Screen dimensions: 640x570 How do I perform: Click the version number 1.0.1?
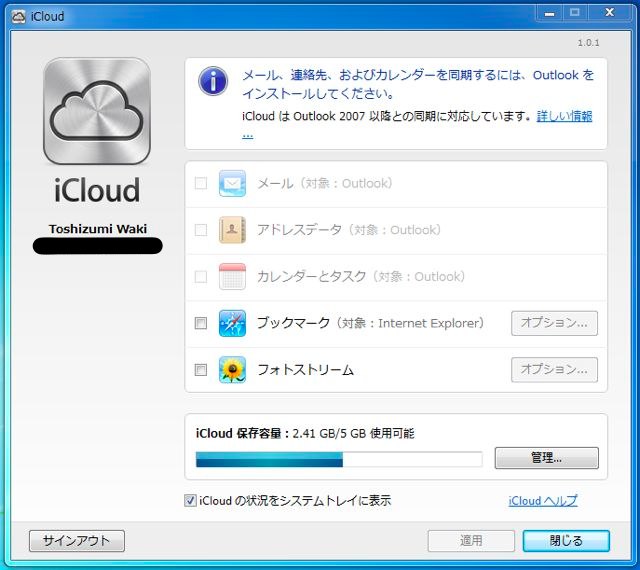click(588, 42)
